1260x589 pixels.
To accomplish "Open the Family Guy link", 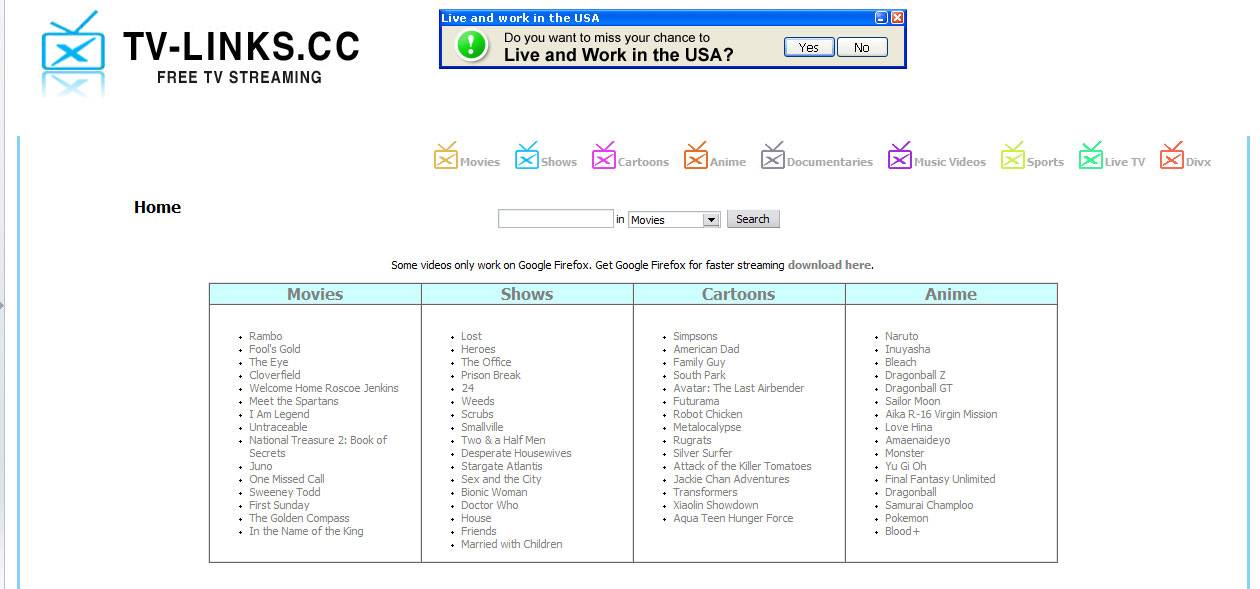I will pyautogui.click(x=699, y=362).
